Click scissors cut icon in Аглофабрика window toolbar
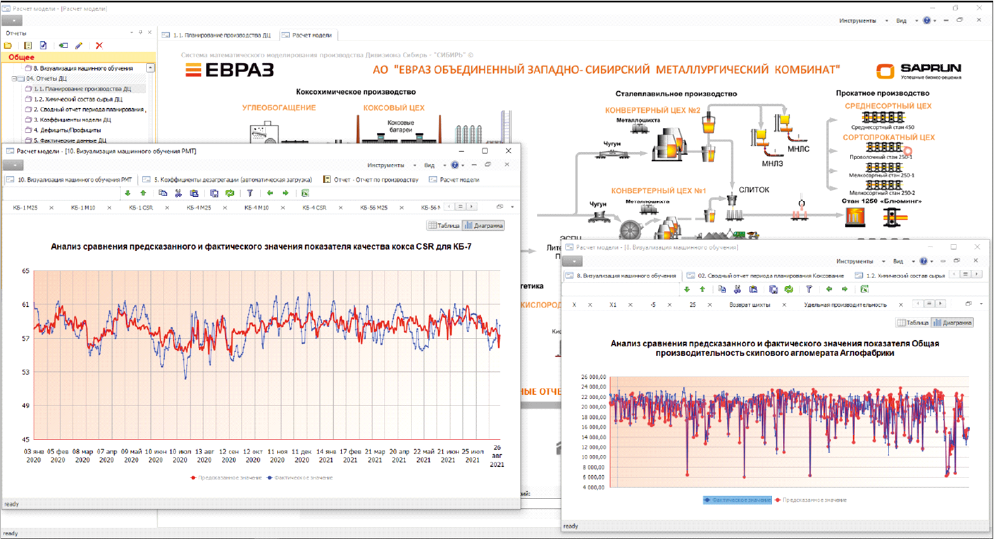994x539 pixels. click(x=737, y=289)
